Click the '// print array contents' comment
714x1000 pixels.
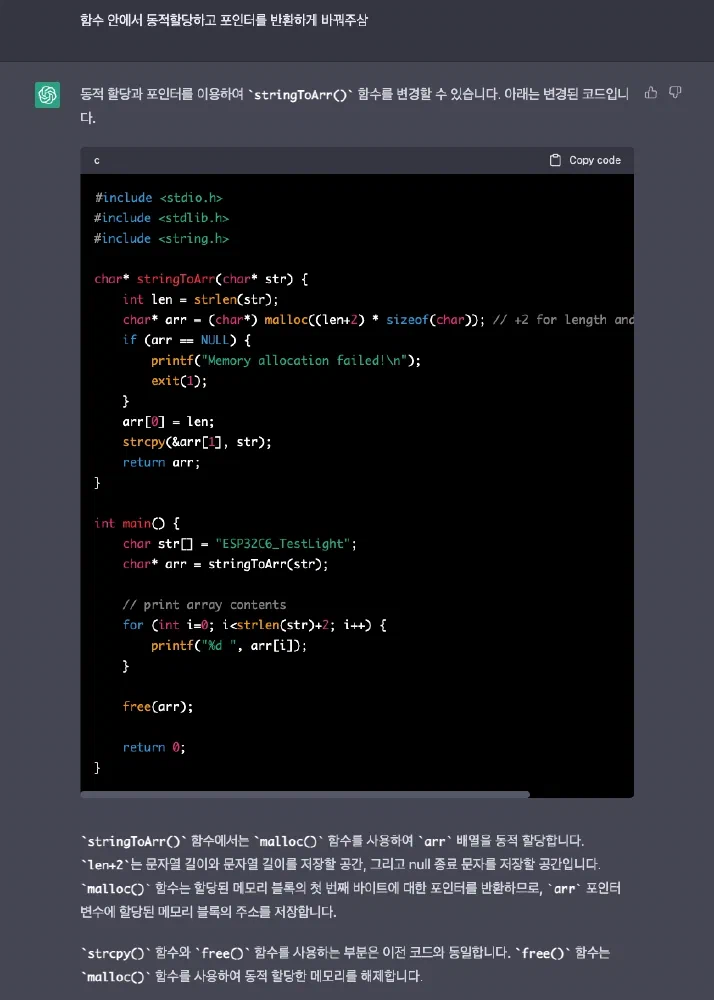click(204, 605)
